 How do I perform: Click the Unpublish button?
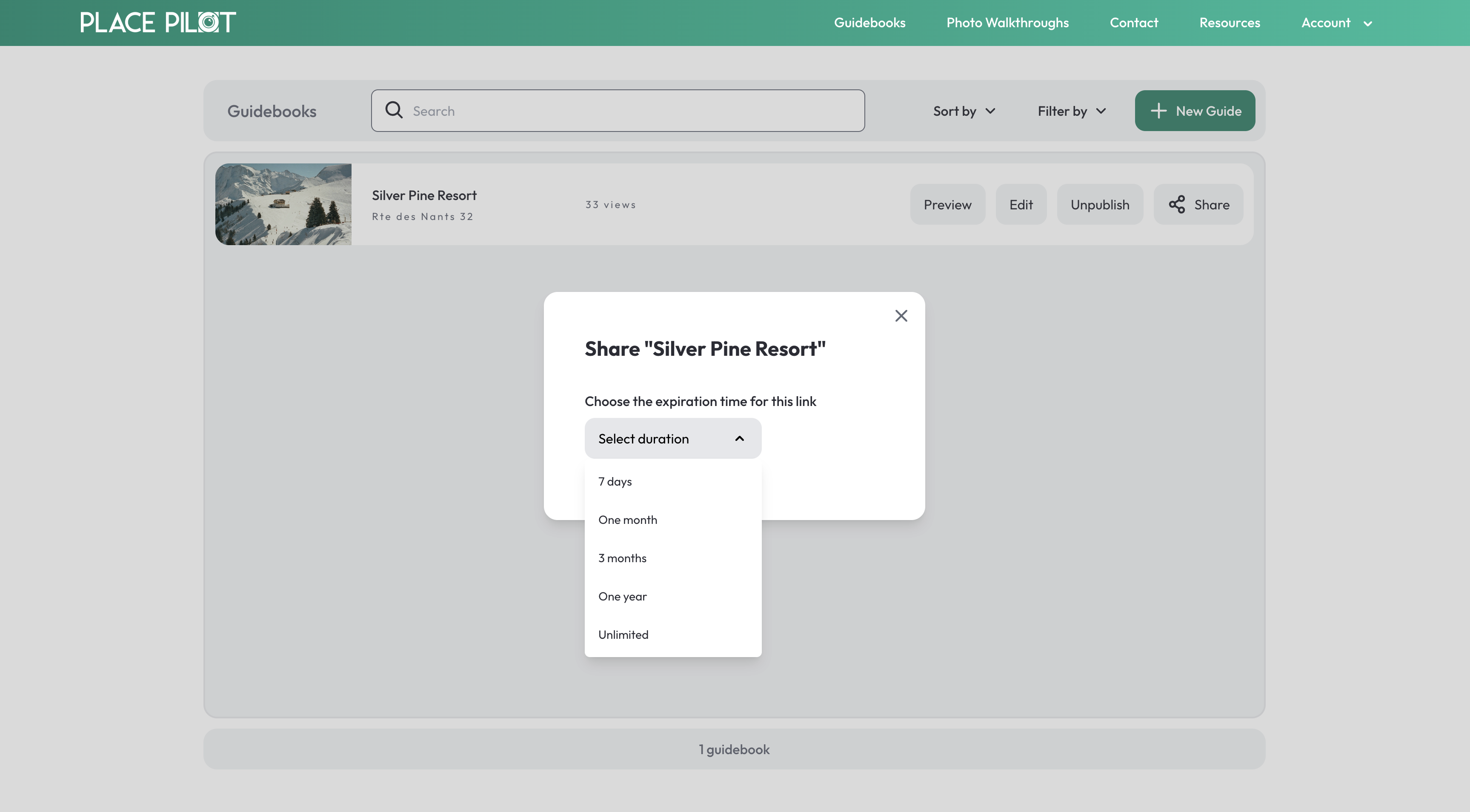(x=1099, y=204)
